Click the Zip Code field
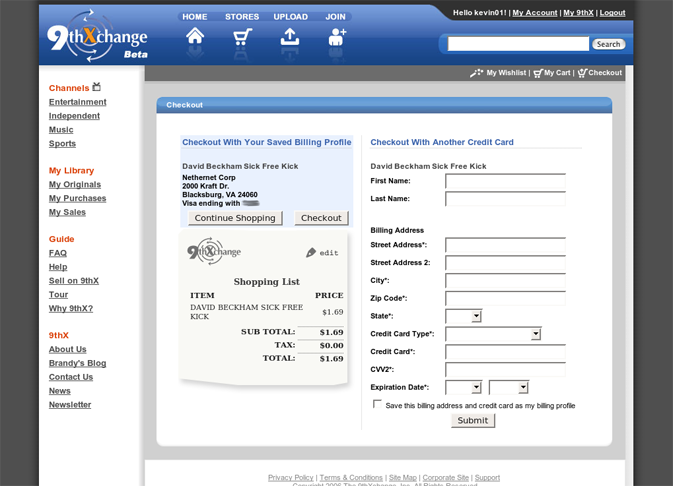 tap(506, 298)
